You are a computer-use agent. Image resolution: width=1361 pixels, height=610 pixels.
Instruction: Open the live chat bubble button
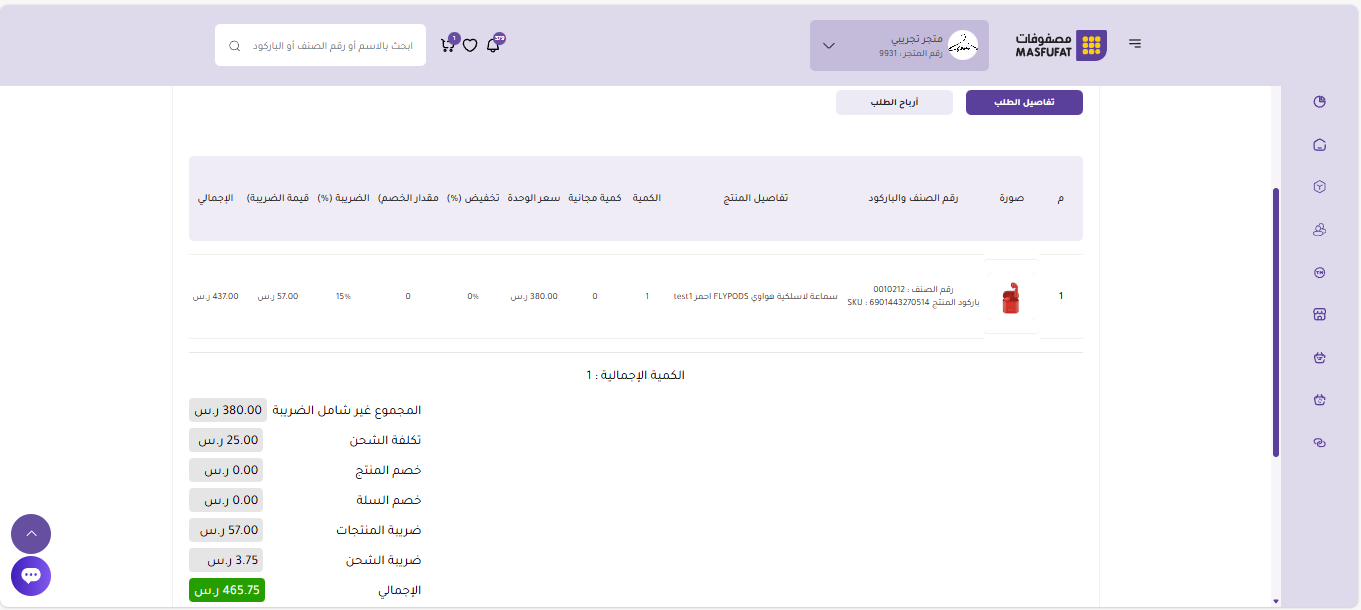coord(31,576)
